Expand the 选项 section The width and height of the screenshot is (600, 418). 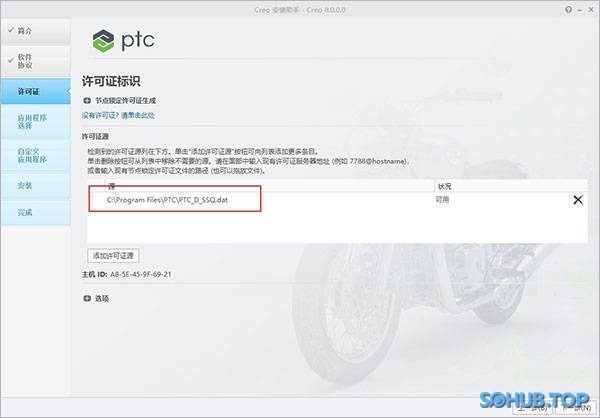coord(87,298)
